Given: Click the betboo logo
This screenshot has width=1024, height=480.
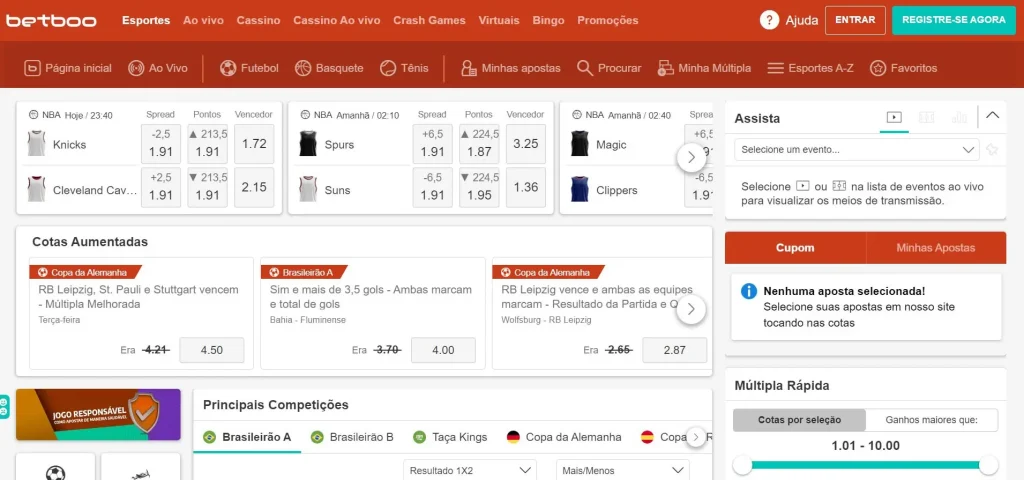Looking at the screenshot, I should click(x=51, y=20).
